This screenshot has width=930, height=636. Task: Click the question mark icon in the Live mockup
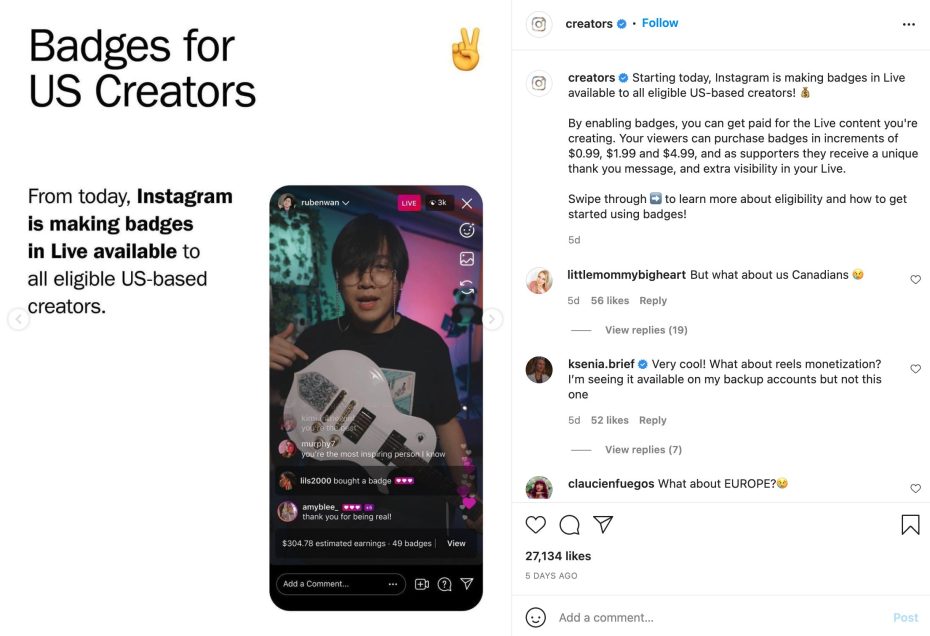click(x=445, y=583)
